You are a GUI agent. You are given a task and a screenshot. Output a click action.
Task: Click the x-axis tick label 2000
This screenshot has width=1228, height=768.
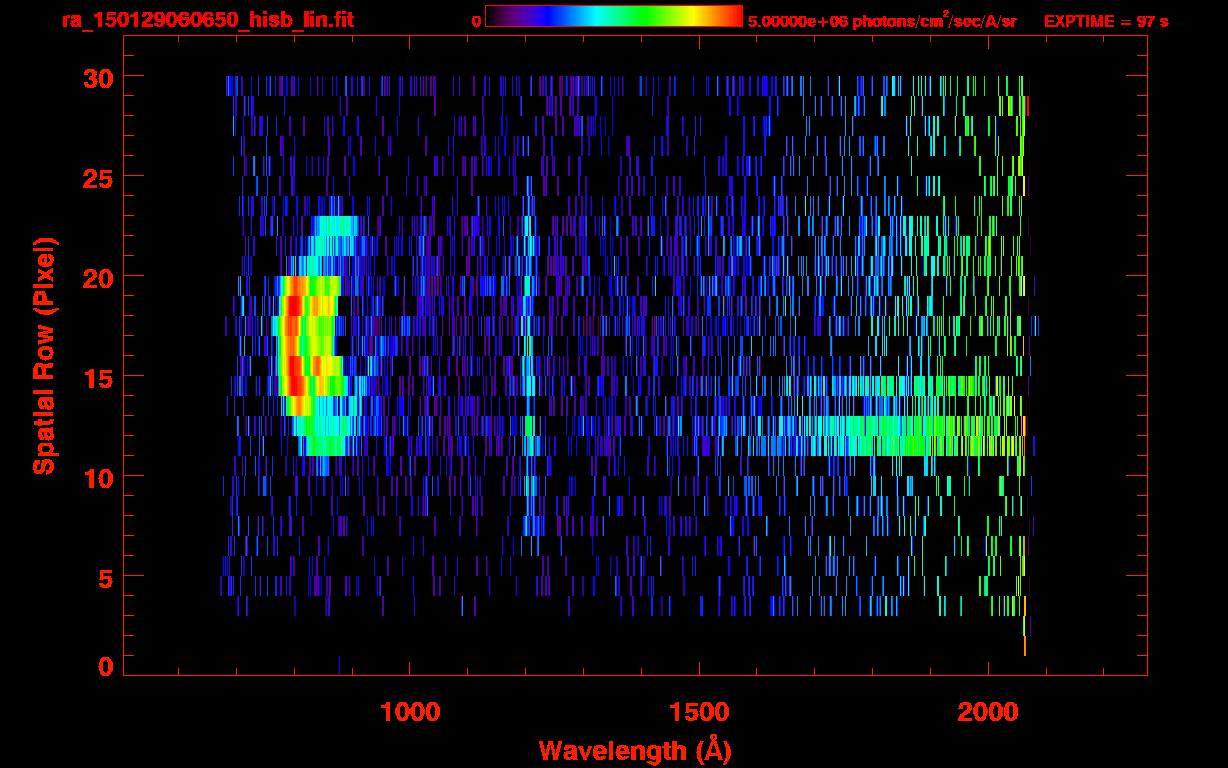coord(988,712)
